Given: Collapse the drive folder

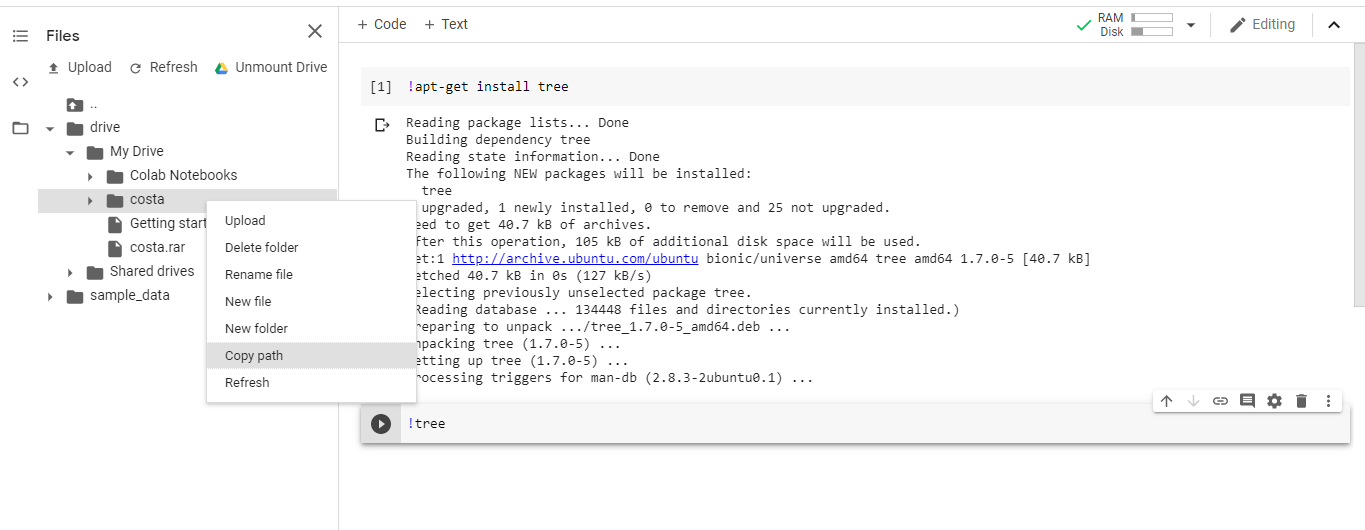Looking at the screenshot, I should (x=50, y=128).
